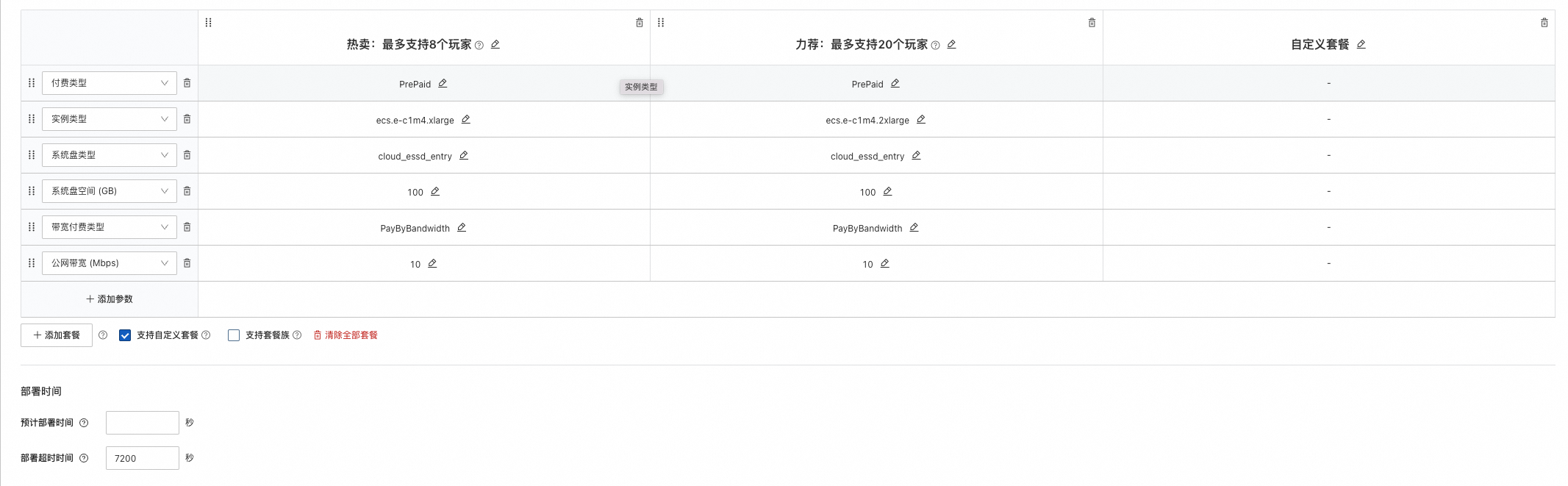Enable 支持套餐族 checkbox
Image resolution: width=1568 pixels, height=486 pixels.
click(234, 335)
